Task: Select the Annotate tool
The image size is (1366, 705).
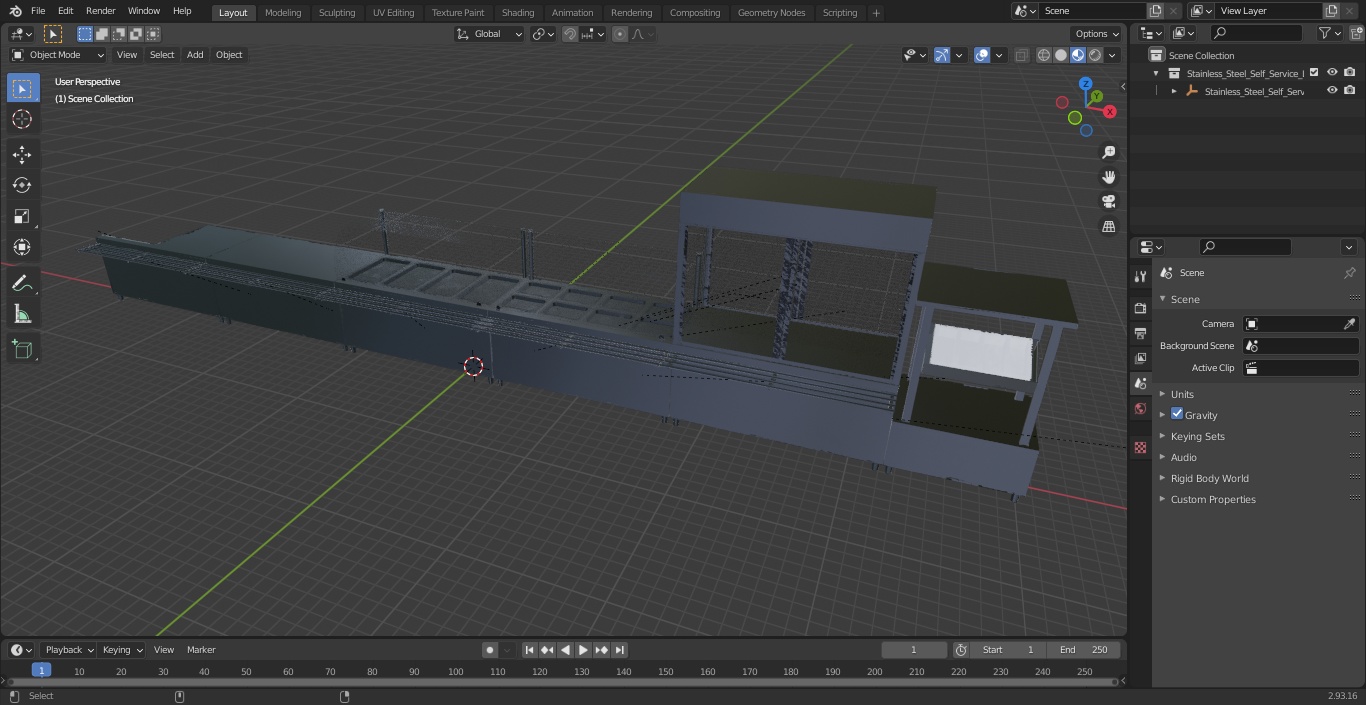Action: tap(22, 284)
